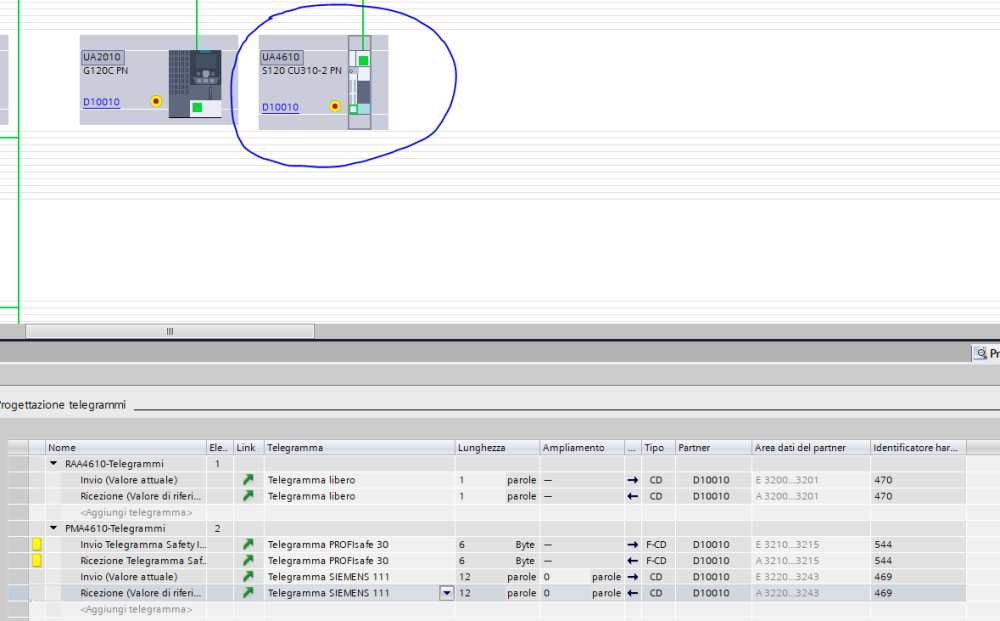Click length value 12 in Invio SIEMENS 111 row
Image resolution: width=1000 pixels, height=621 pixels.
pos(464,576)
